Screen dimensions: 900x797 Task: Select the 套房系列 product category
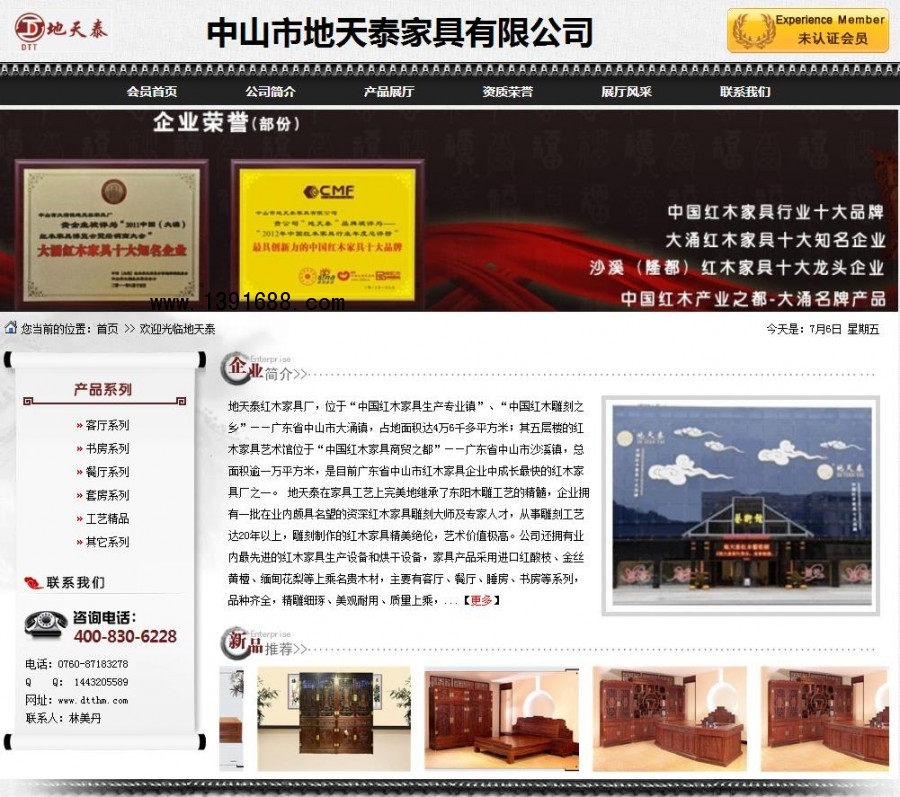[x=107, y=495]
